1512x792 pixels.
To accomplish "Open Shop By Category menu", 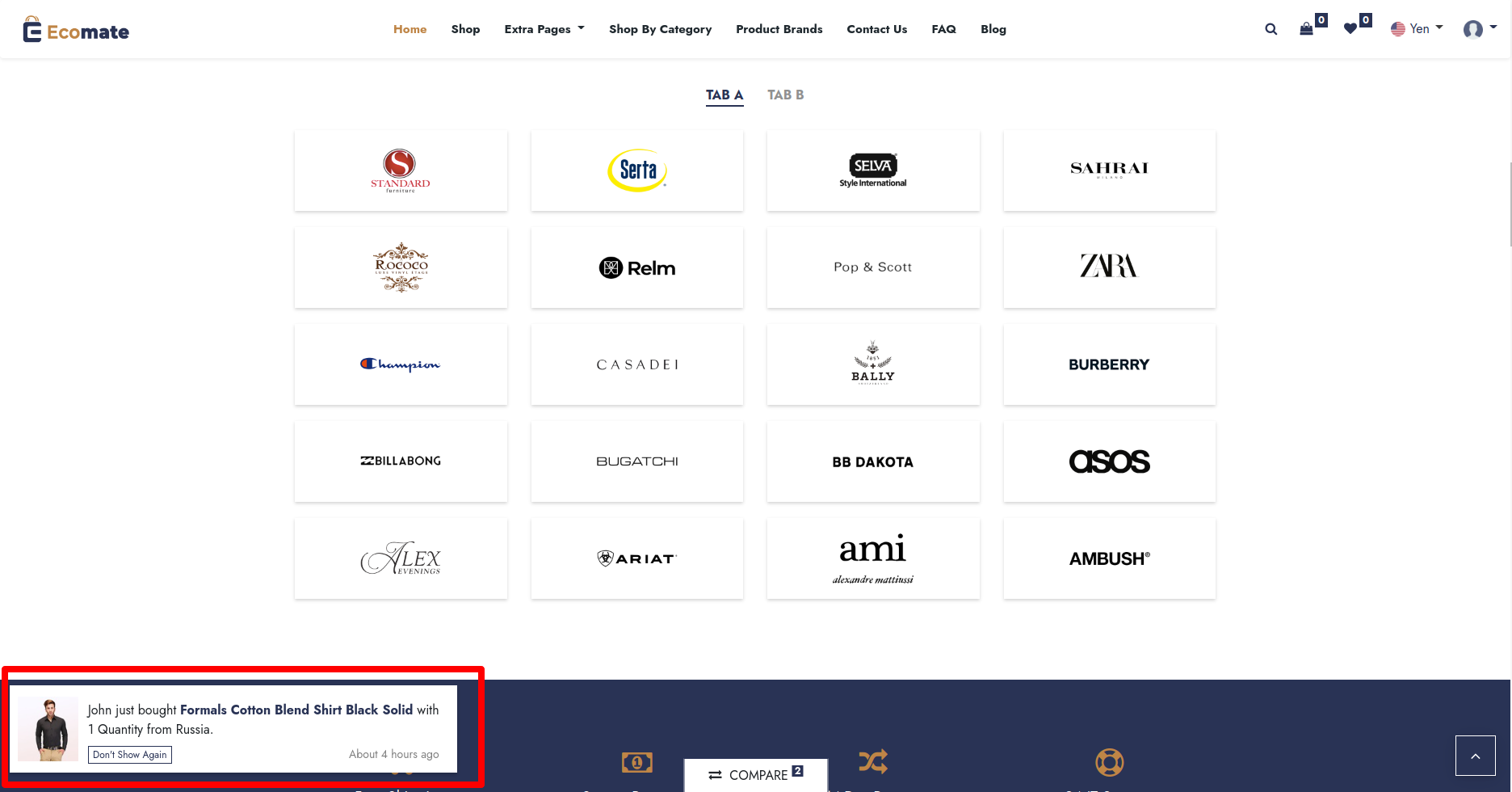I will 660,29.
